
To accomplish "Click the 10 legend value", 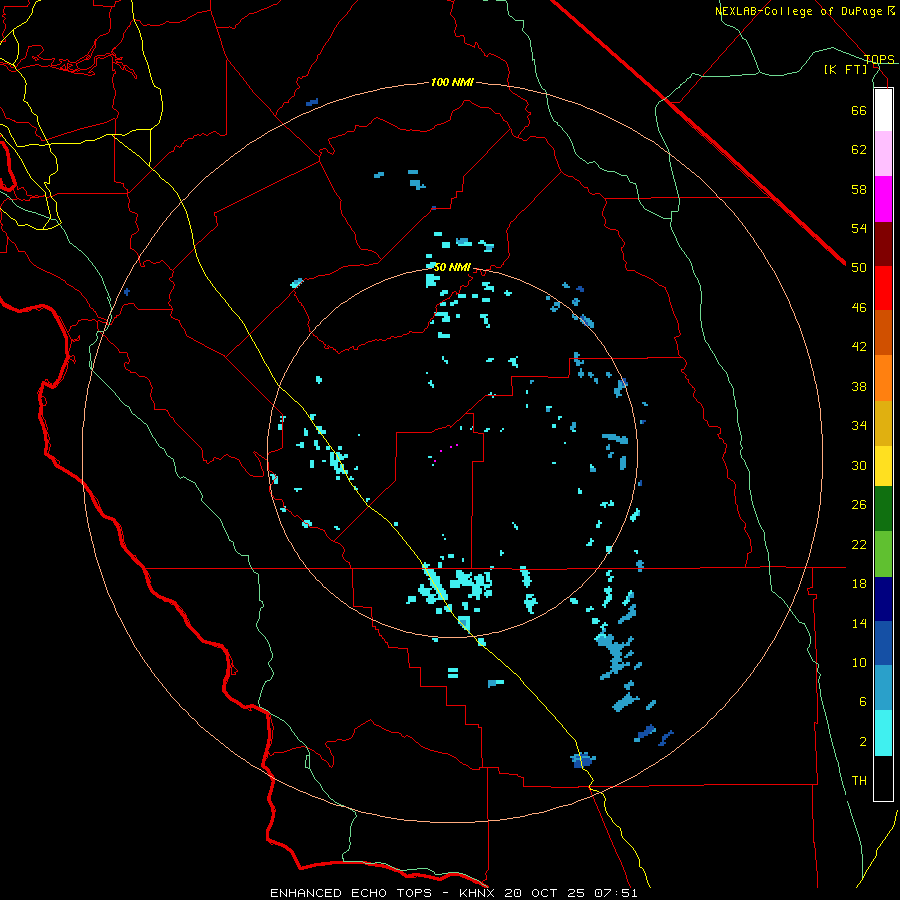I will [x=859, y=662].
